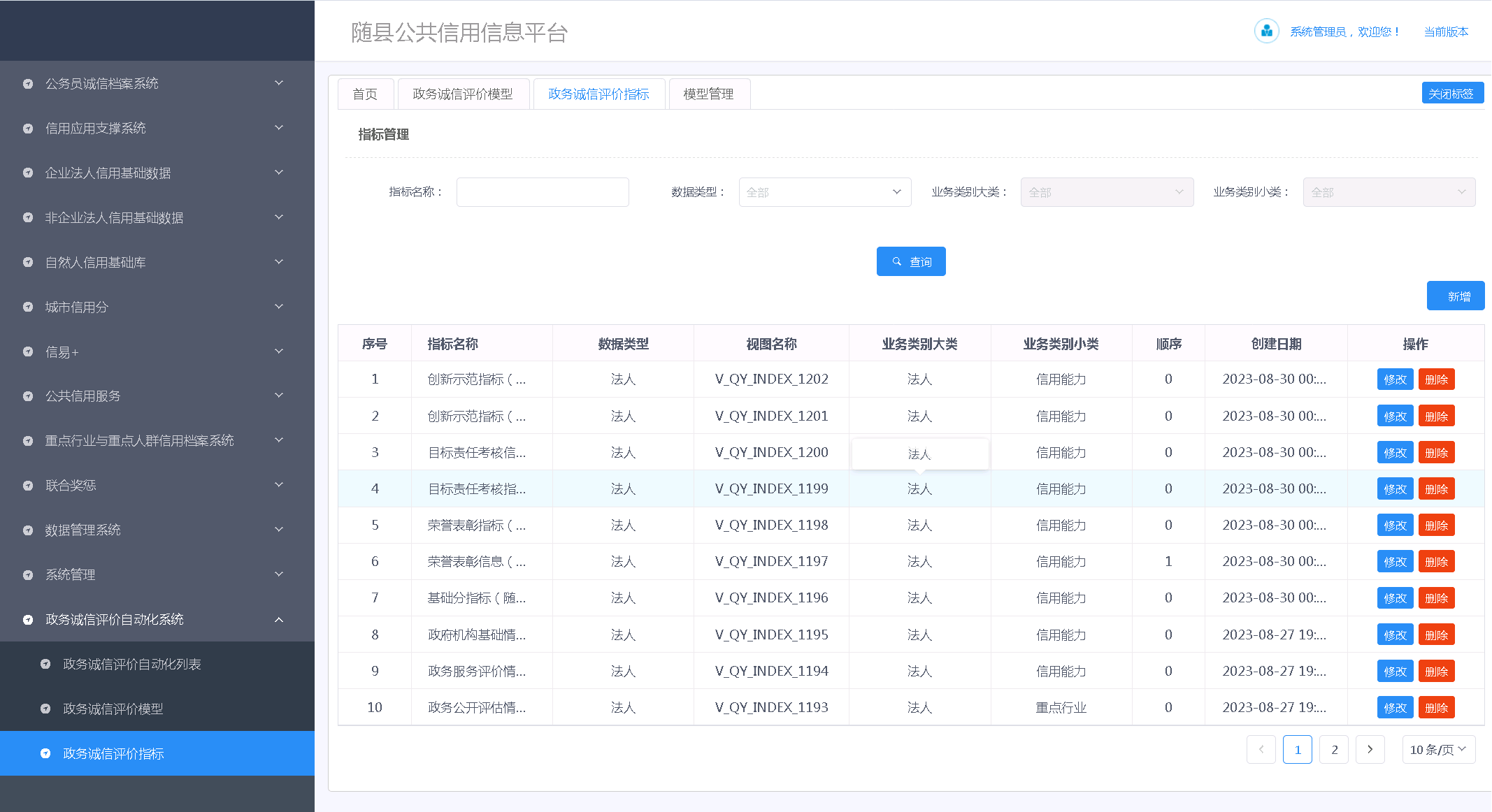Click the 创建日期 column header
This screenshot has height=812, width=1492.
tap(1276, 344)
